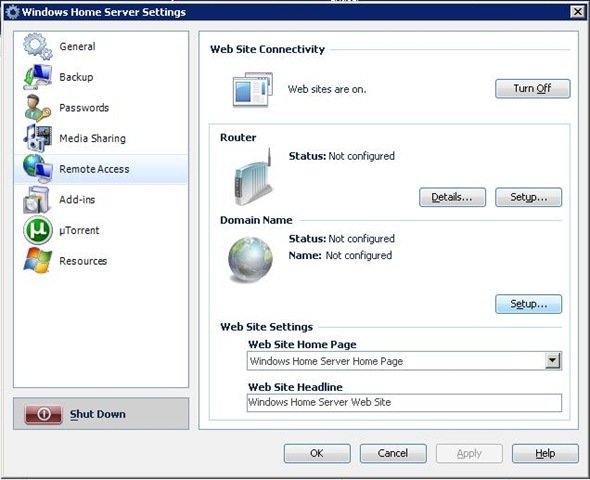Select the Add-ins icon
Screen dimensions: 590x480
(36, 199)
